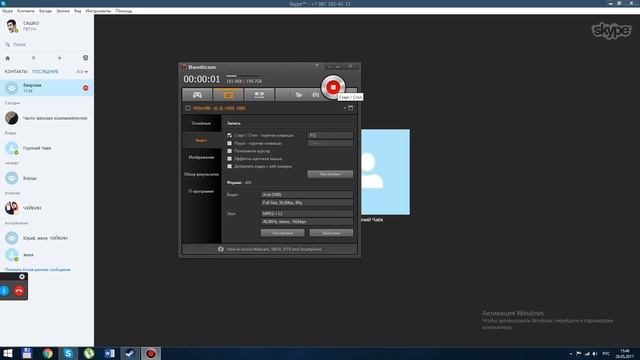Image resolution: width=640 pixels, height=360 pixels.
Task: Click the contact avatar in the Skype call area
Action: [385, 172]
